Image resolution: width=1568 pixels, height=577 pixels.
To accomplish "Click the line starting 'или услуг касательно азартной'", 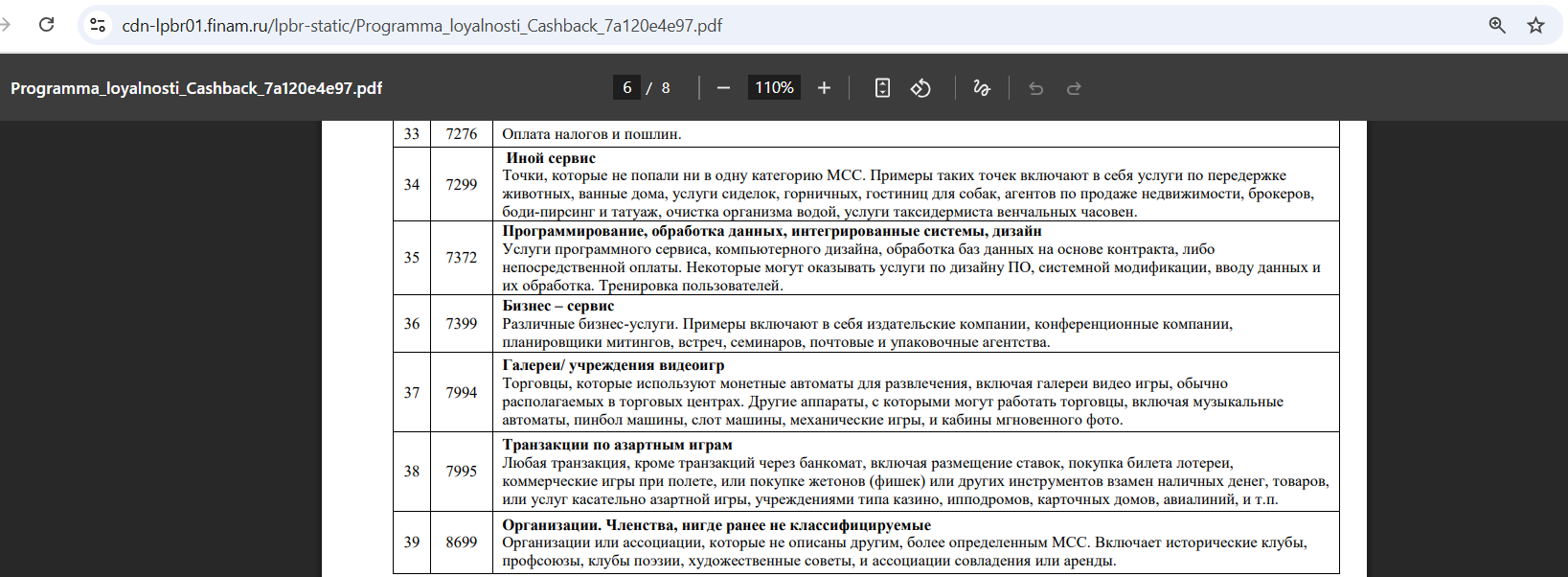I will tap(890, 499).
